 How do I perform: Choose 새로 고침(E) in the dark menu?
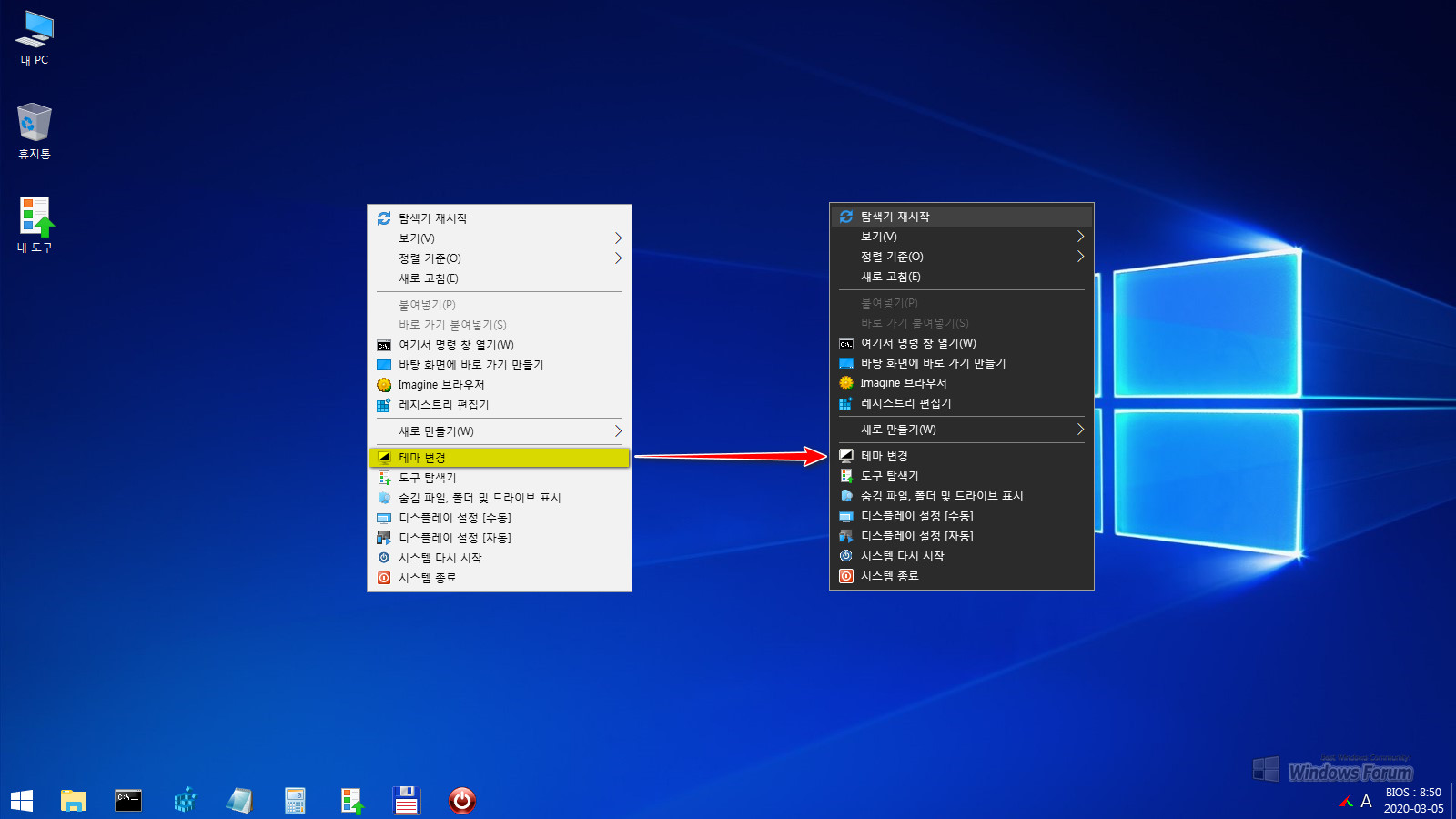[962, 277]
